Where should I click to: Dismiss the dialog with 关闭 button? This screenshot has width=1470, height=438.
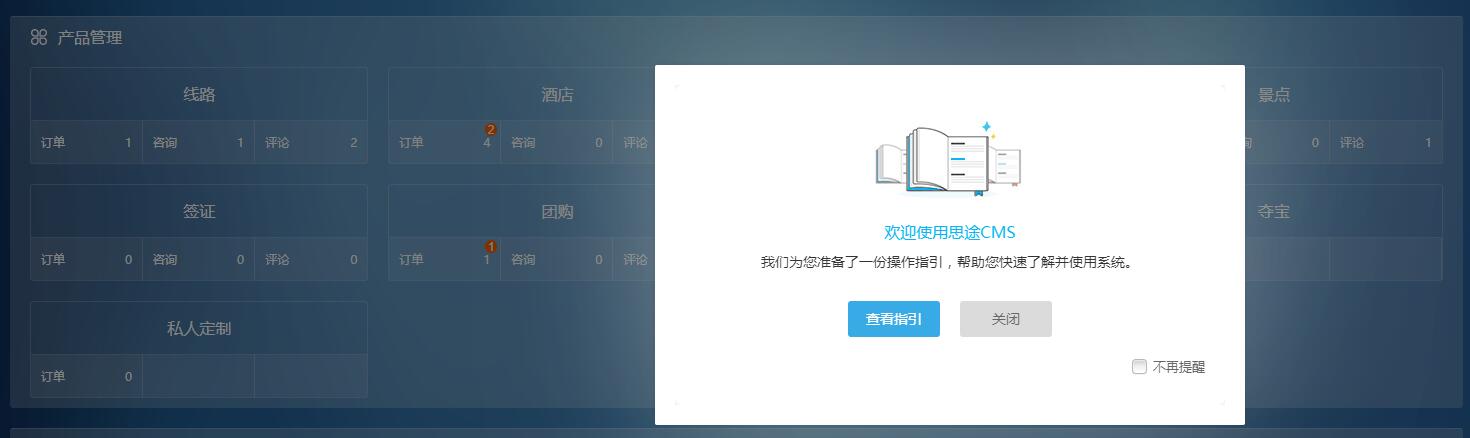click(x=1005, y=319)
